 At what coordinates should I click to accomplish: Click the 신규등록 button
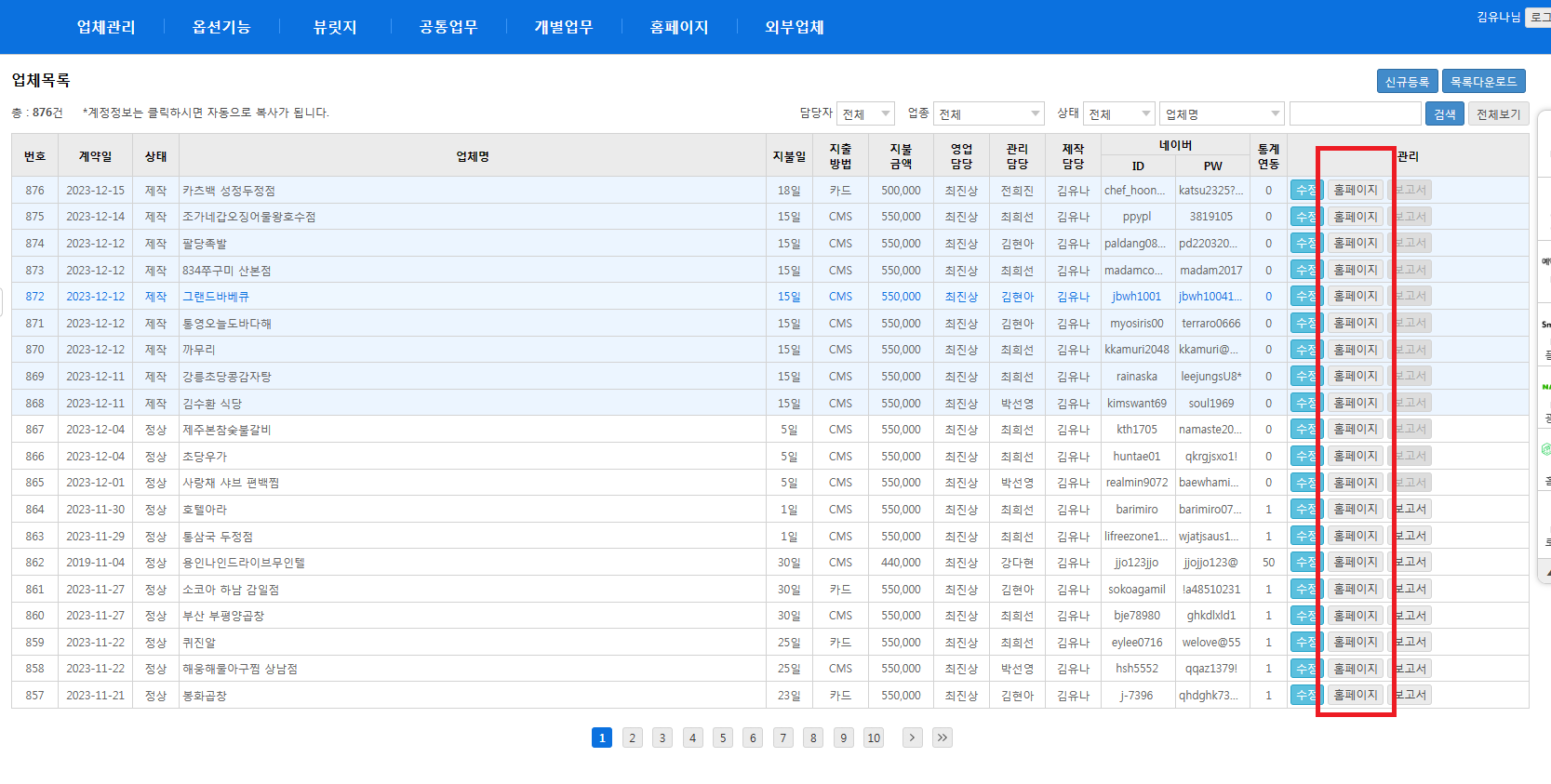[x=1407, y=82]
